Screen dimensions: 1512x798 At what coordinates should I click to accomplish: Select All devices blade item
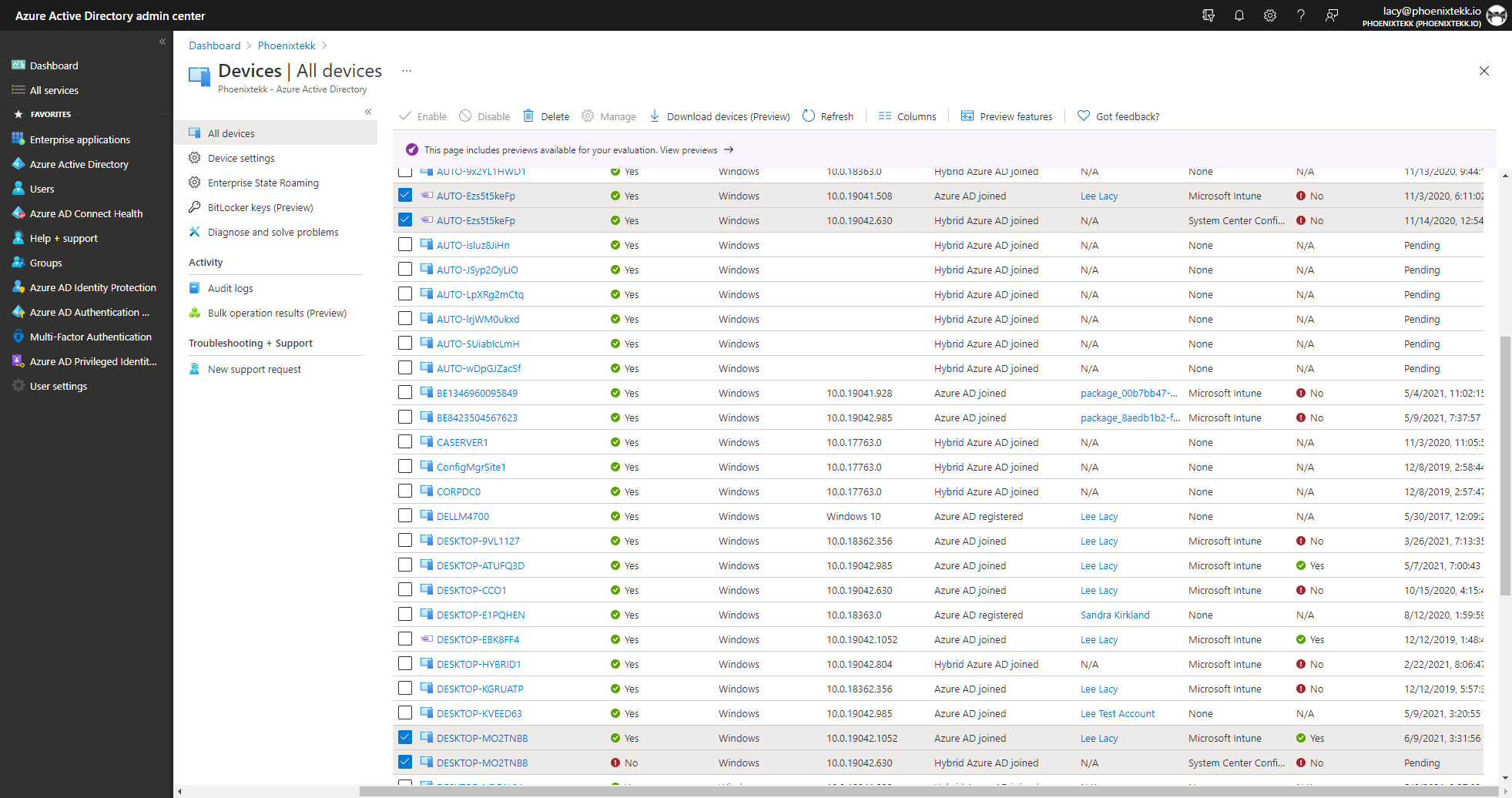[x=275, y=133]
